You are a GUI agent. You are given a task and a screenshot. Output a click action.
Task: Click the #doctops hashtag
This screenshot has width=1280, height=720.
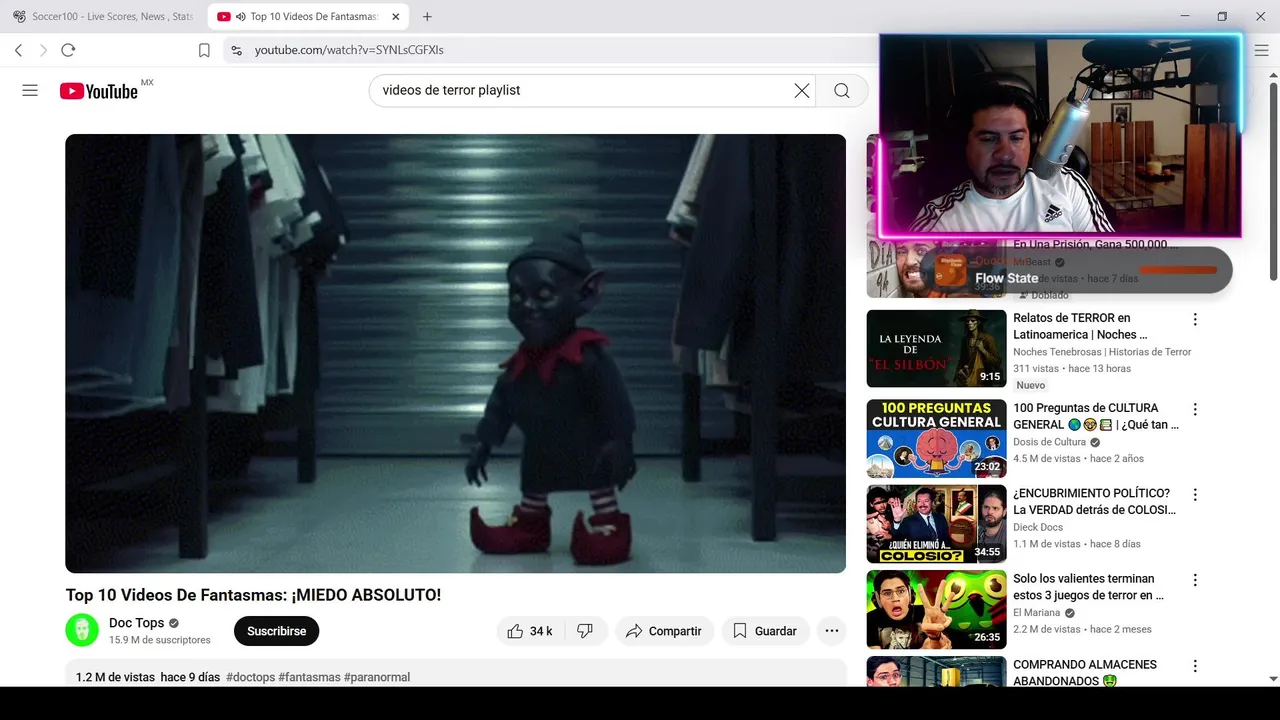(x=250, y=677)
